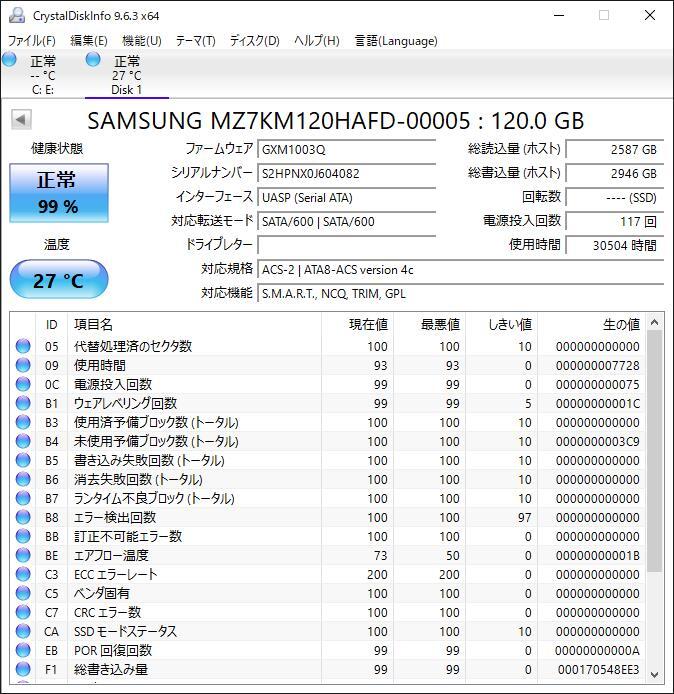Click status orb of row F1 総書き込み量
Image resolution: width=674 pixels, height=694 pixels.
(x=23, y=670)
